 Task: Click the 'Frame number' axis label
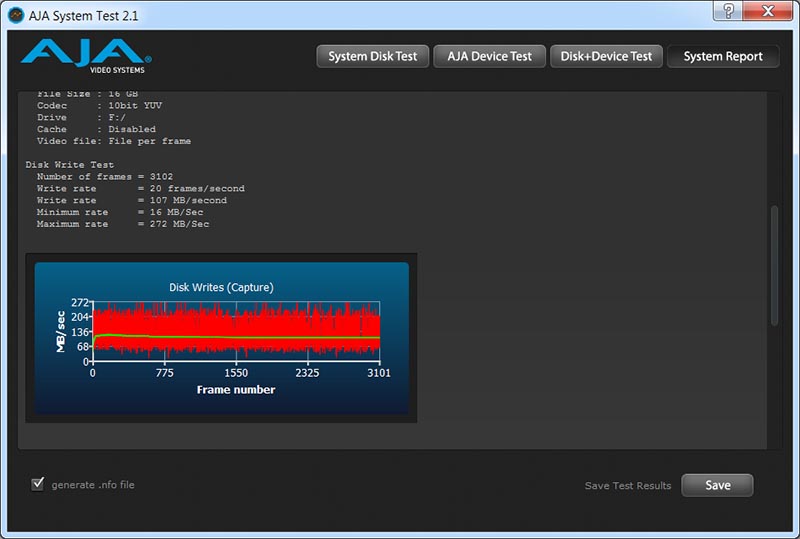pos(236,389)
